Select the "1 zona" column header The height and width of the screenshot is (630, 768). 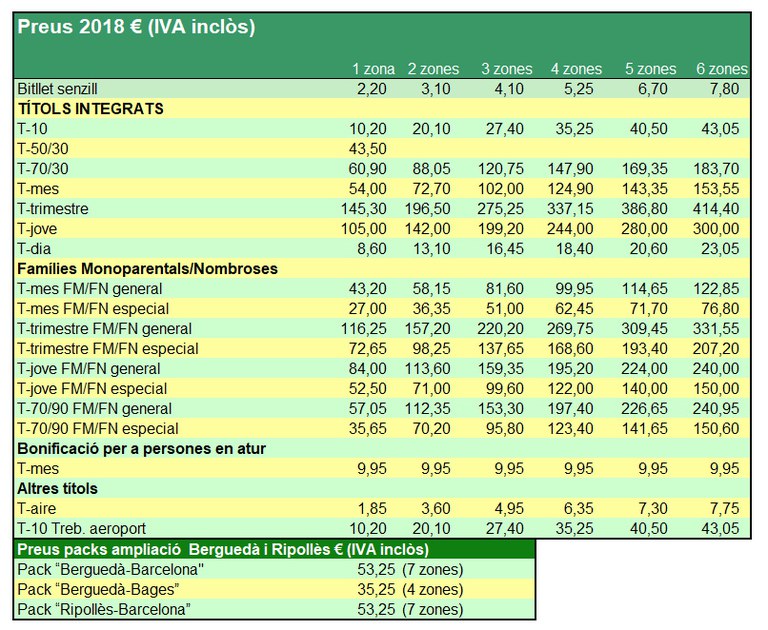[x=372, y=69]
